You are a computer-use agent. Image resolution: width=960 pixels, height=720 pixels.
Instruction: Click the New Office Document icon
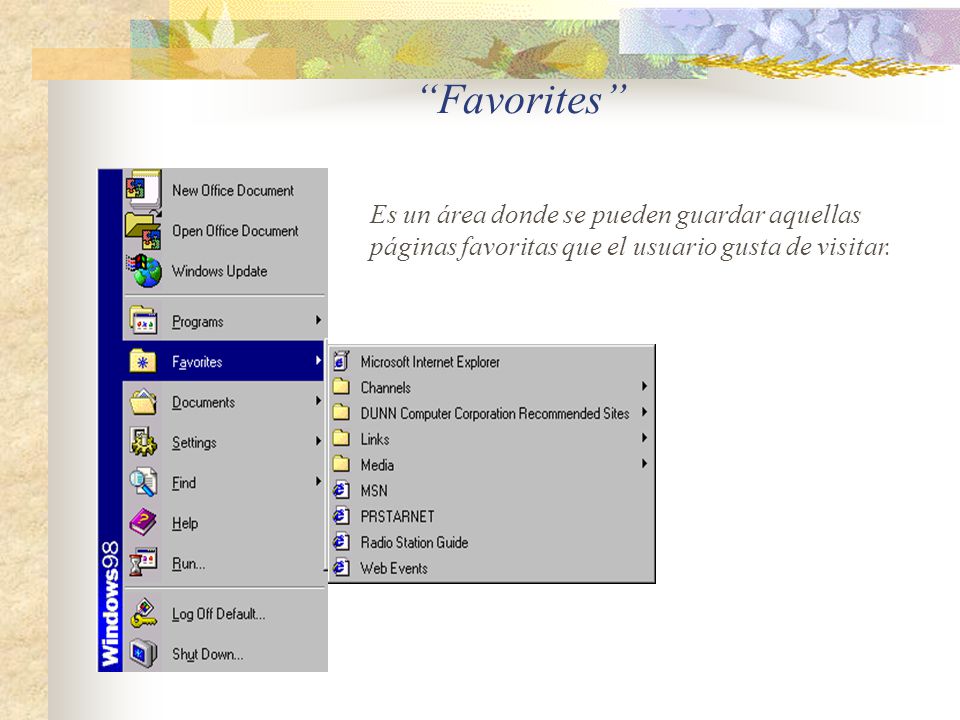click(144, 189)
